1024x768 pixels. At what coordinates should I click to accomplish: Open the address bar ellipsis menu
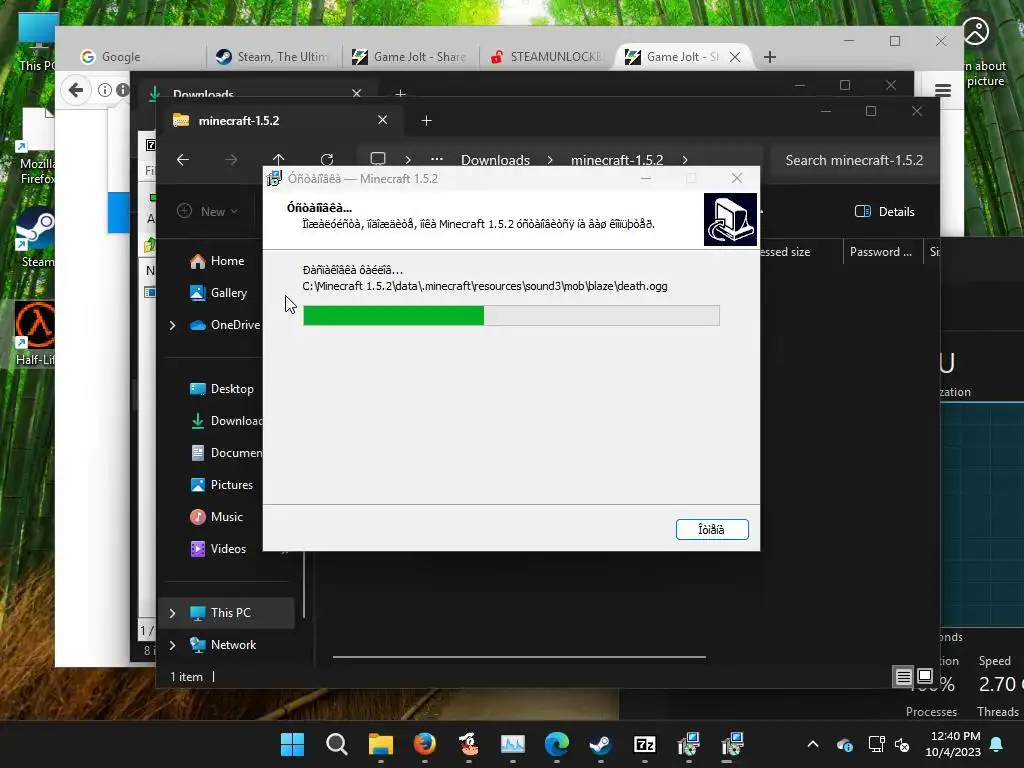pyautogui.click(x=437, y=159)
